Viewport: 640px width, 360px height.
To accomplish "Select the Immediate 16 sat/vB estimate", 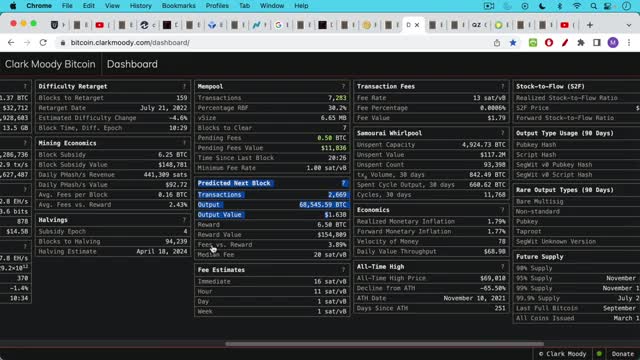I will click(330, 281).
